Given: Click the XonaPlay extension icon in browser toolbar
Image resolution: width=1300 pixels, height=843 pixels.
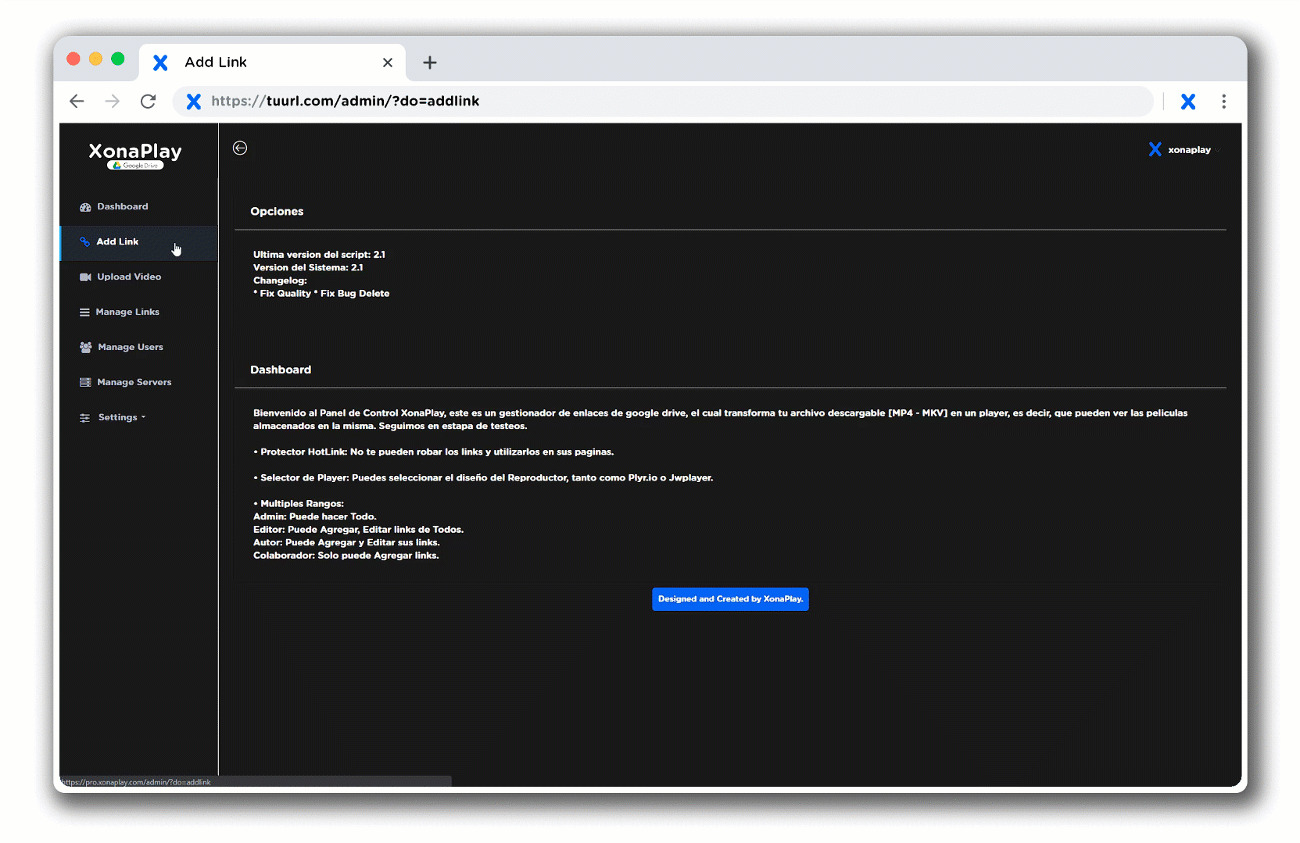Looking at the screenshot, I should [1188, 101].
